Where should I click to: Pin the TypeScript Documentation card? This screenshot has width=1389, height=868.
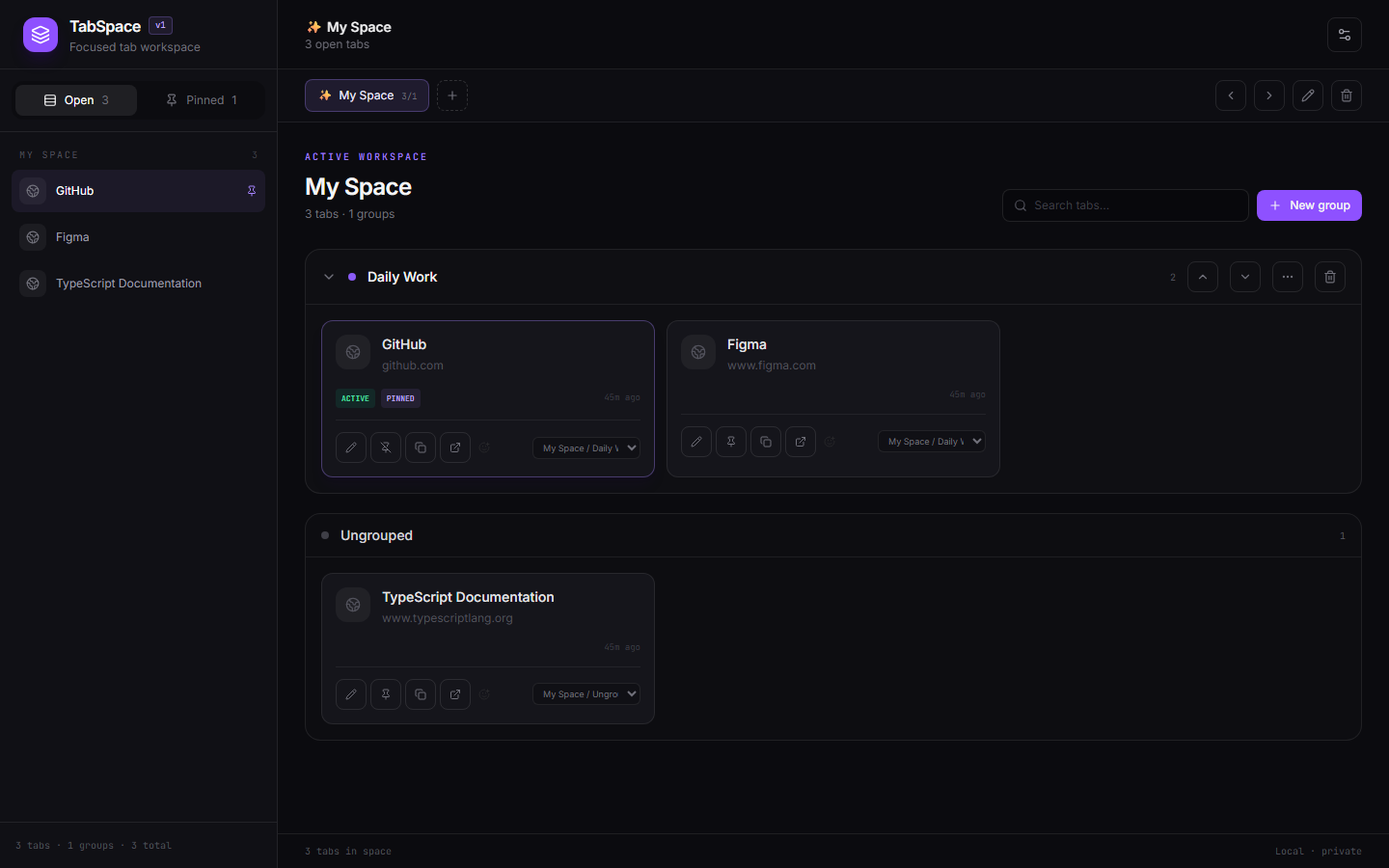(386, 694)
